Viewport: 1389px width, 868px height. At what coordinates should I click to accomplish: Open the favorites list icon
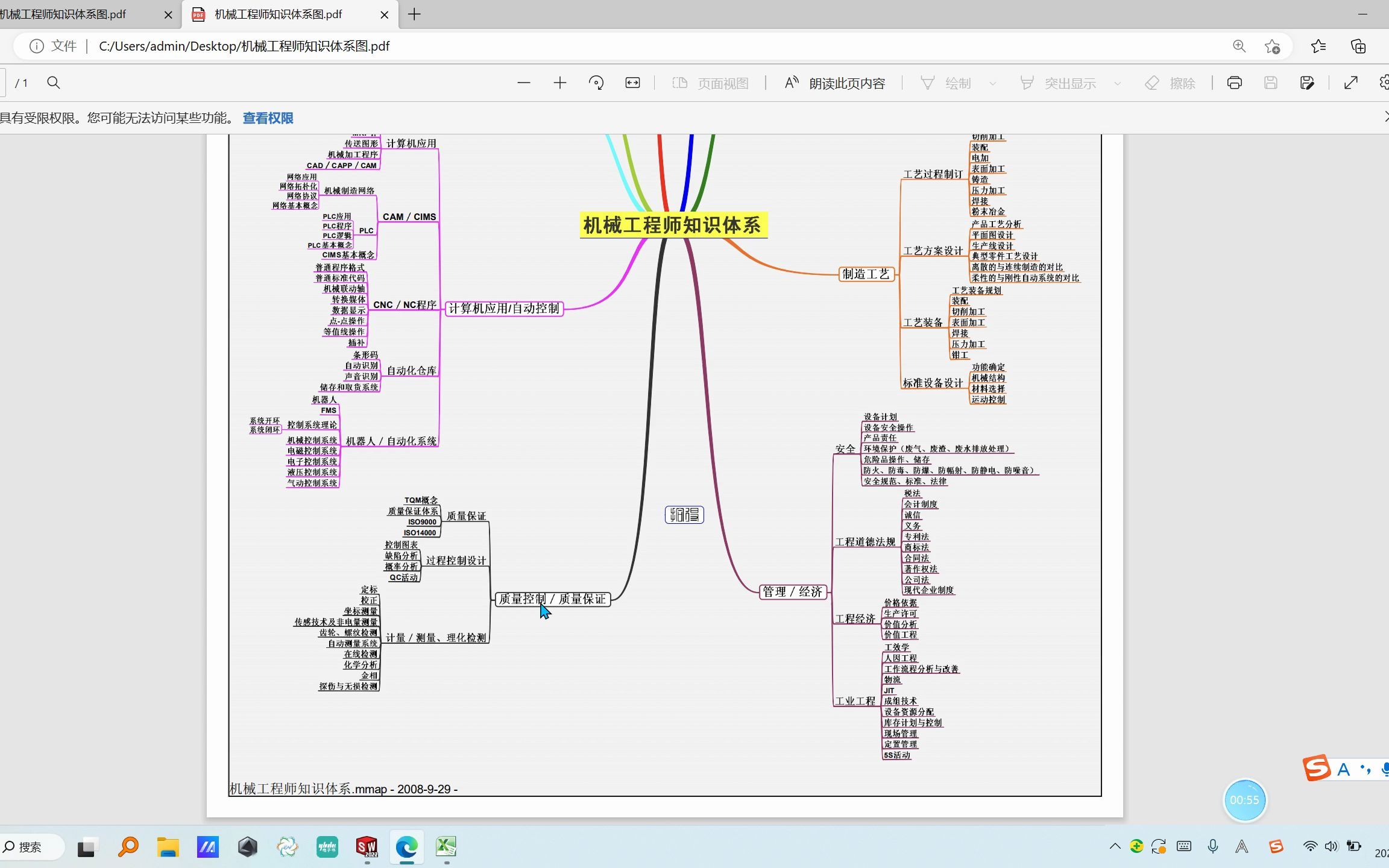1318,46
